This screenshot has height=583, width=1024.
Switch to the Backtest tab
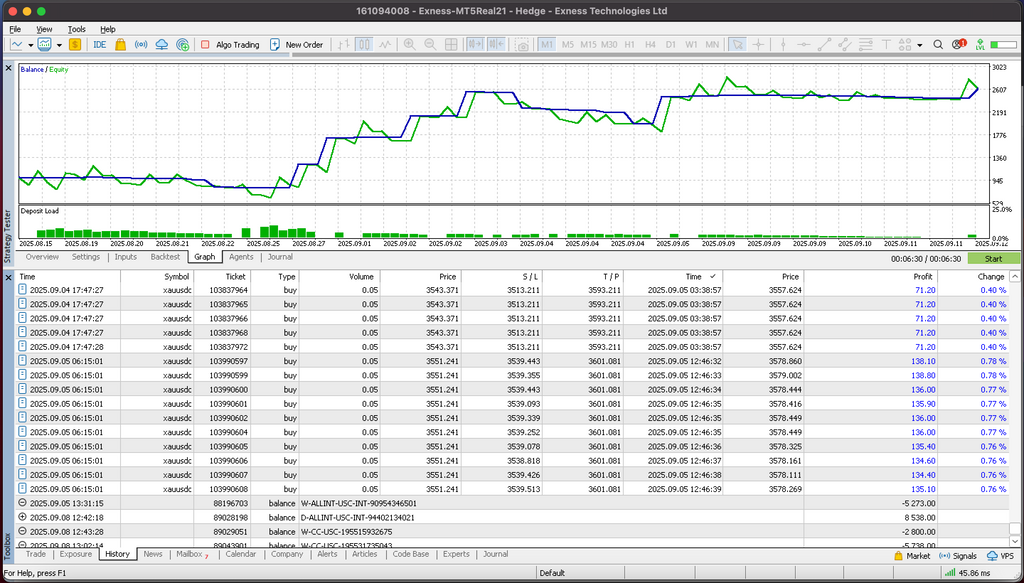pyautogui.click(x=165, y=257)
